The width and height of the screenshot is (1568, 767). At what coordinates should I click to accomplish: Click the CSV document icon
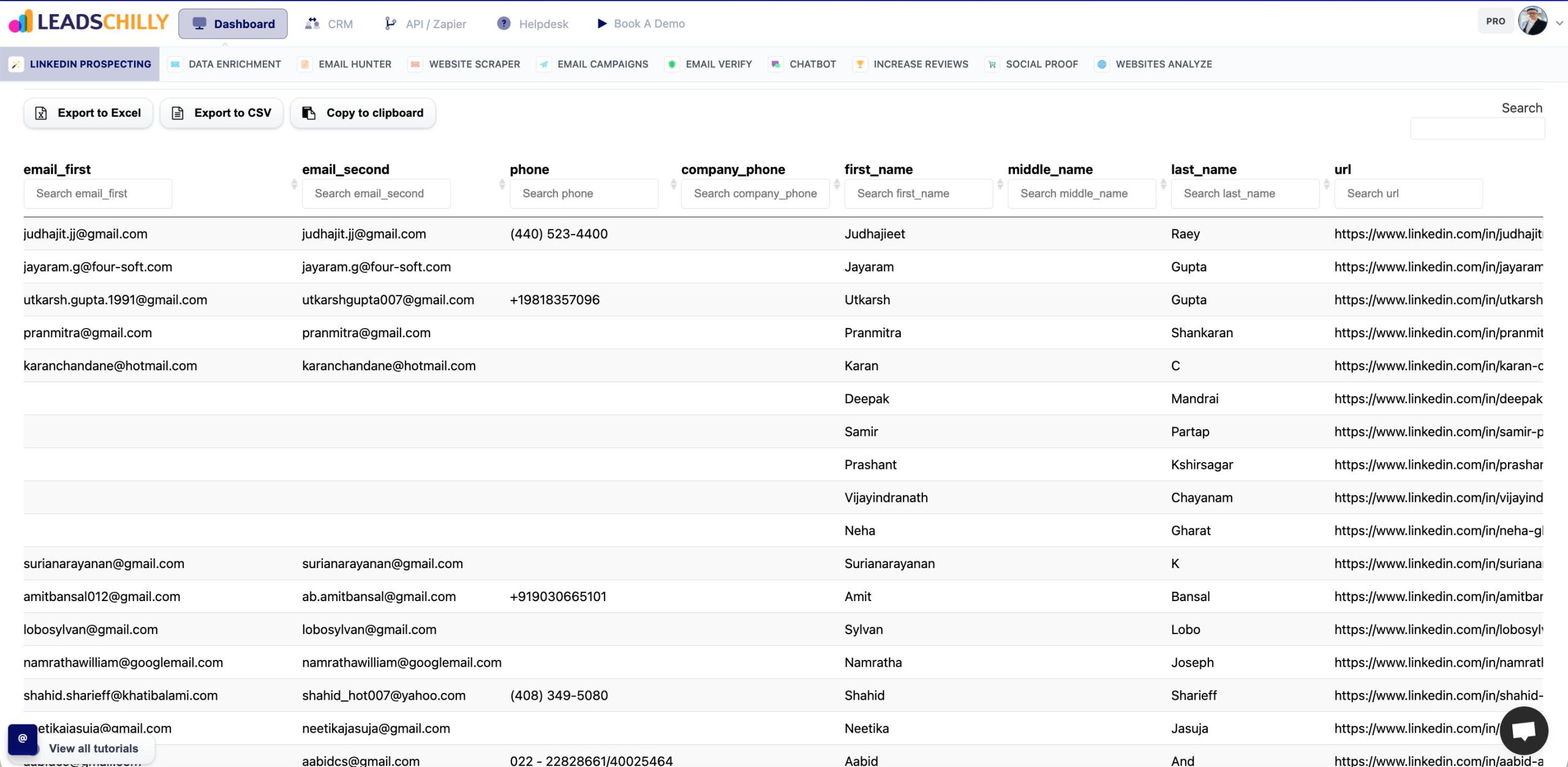point(178,113)
